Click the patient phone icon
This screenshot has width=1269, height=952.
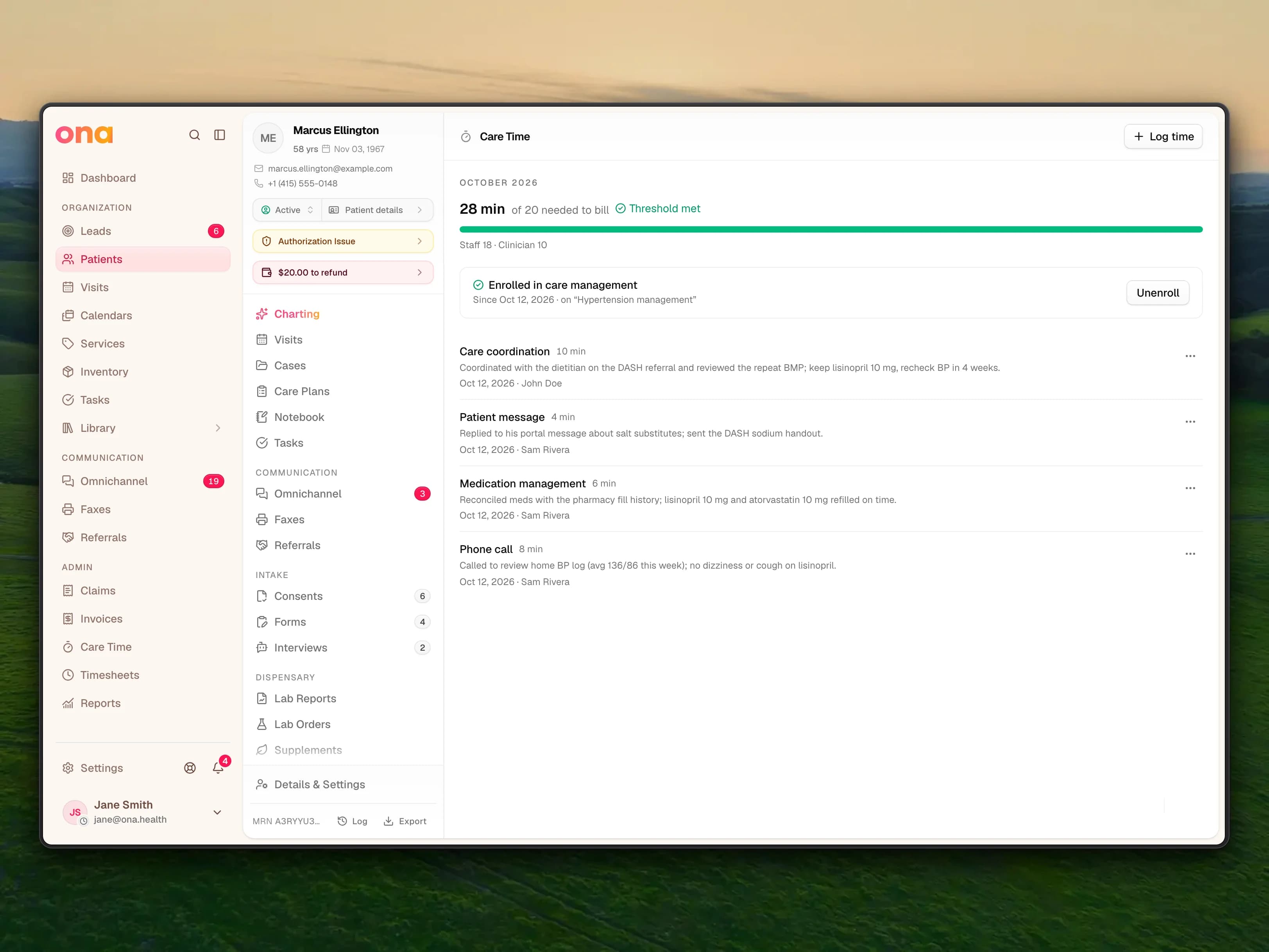click(259, 184)
